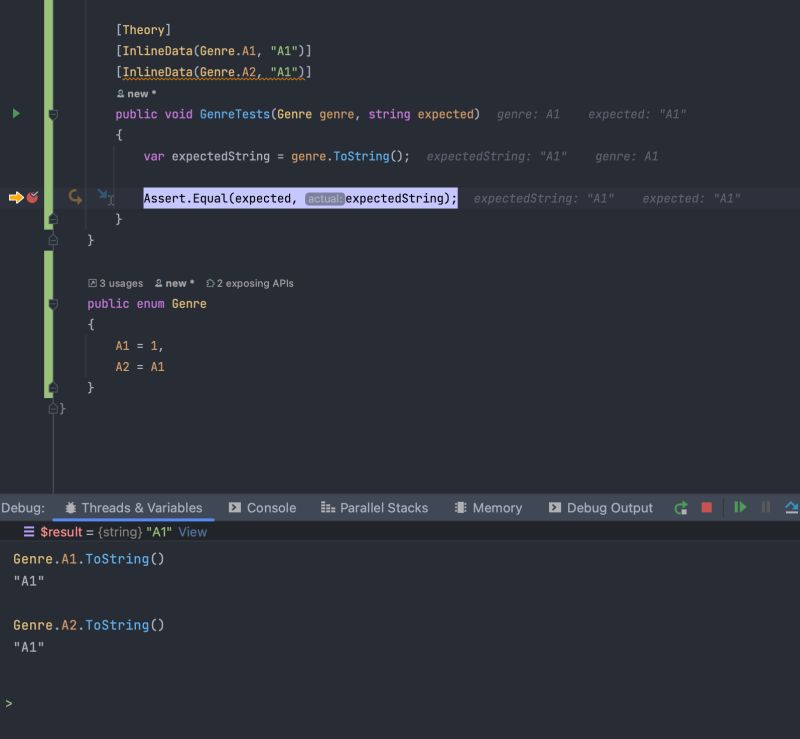Pause the running program

coord(765,508)
